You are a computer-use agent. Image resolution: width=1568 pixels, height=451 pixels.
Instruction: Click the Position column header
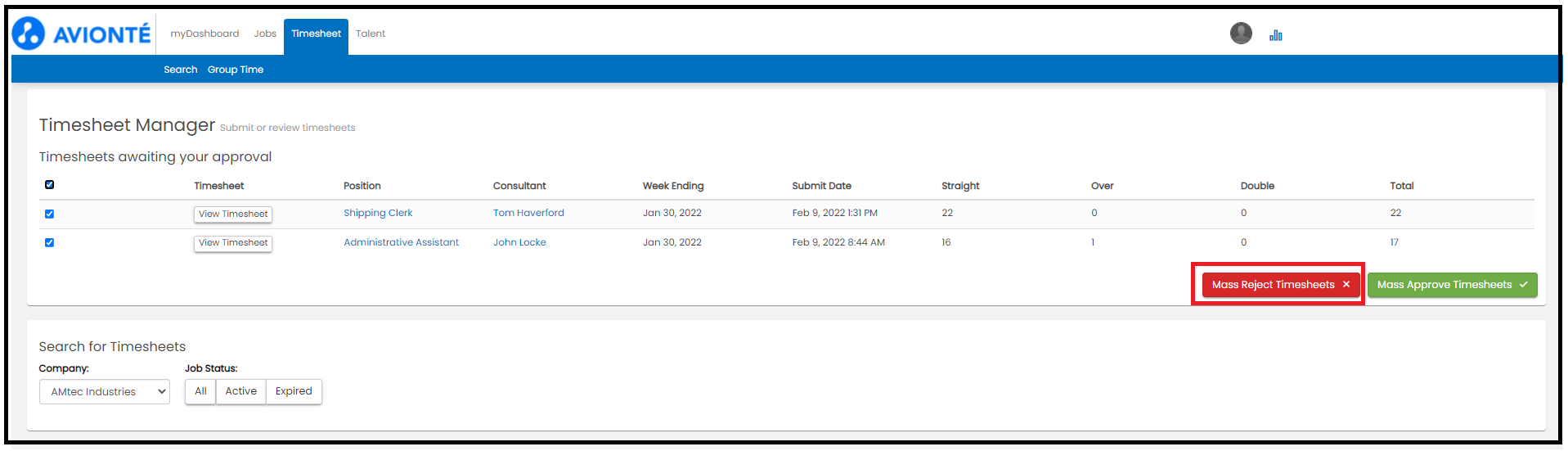[362, 186]
